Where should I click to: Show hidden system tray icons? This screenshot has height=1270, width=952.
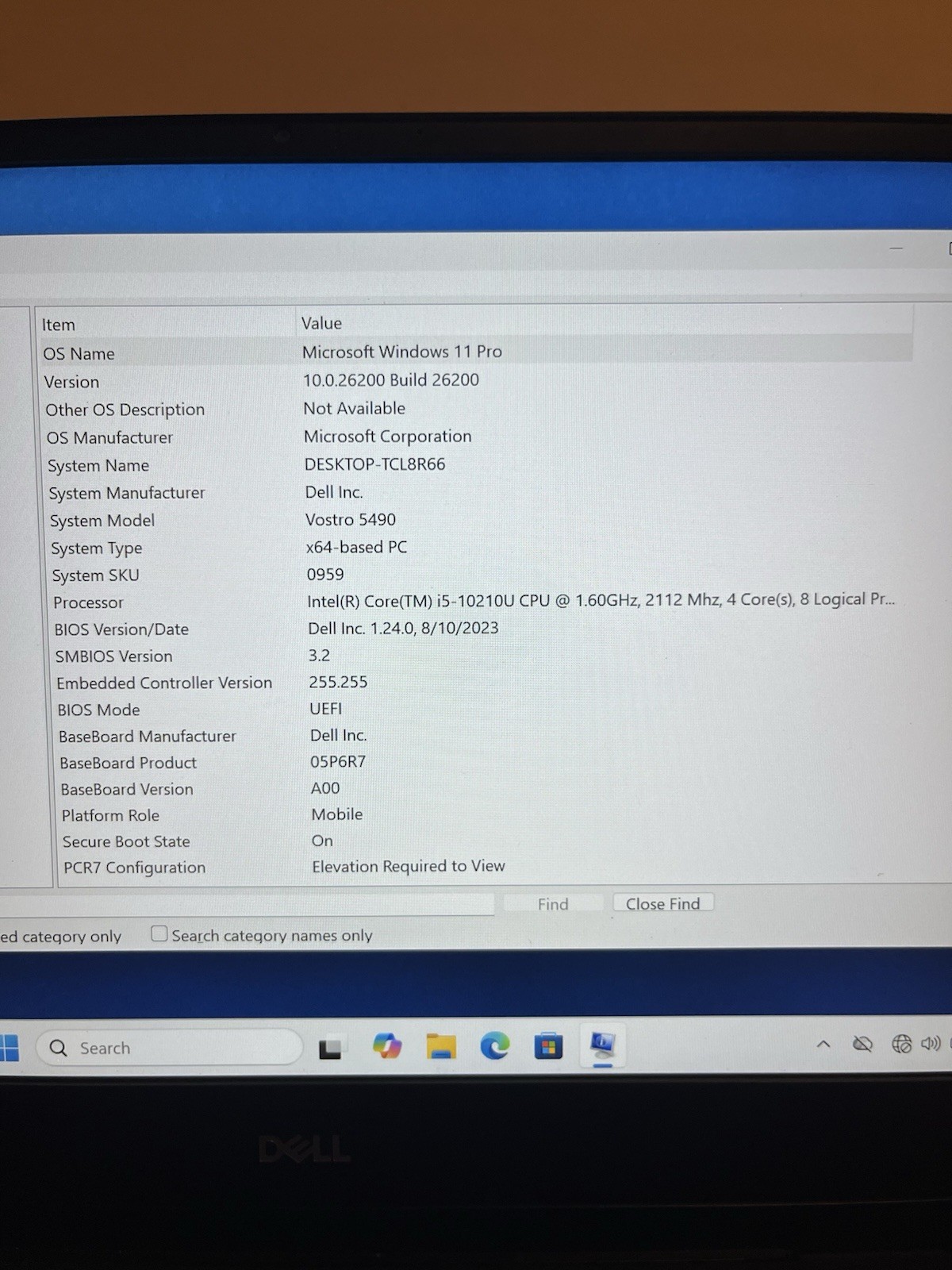click(823, 1044)
